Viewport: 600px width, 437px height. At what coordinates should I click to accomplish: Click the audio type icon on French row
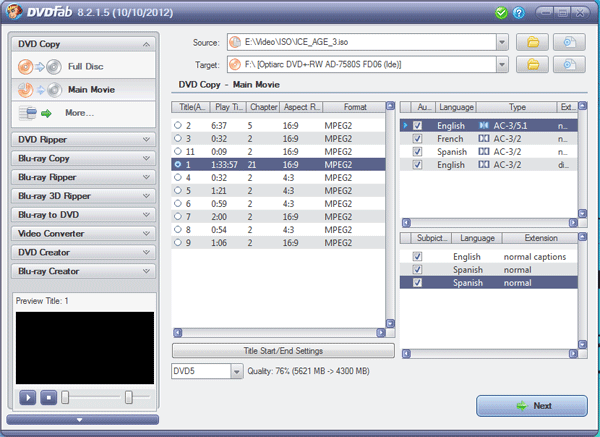tap(484, 139)
